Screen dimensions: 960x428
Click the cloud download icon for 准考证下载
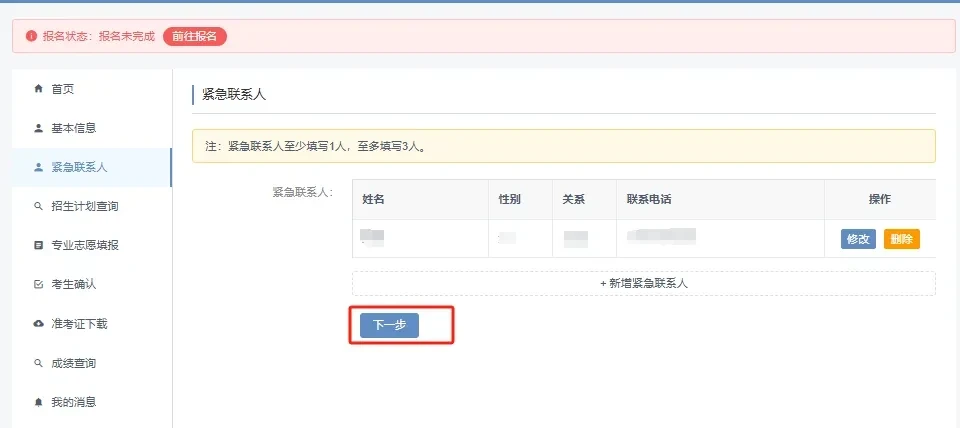pos(39,324)
